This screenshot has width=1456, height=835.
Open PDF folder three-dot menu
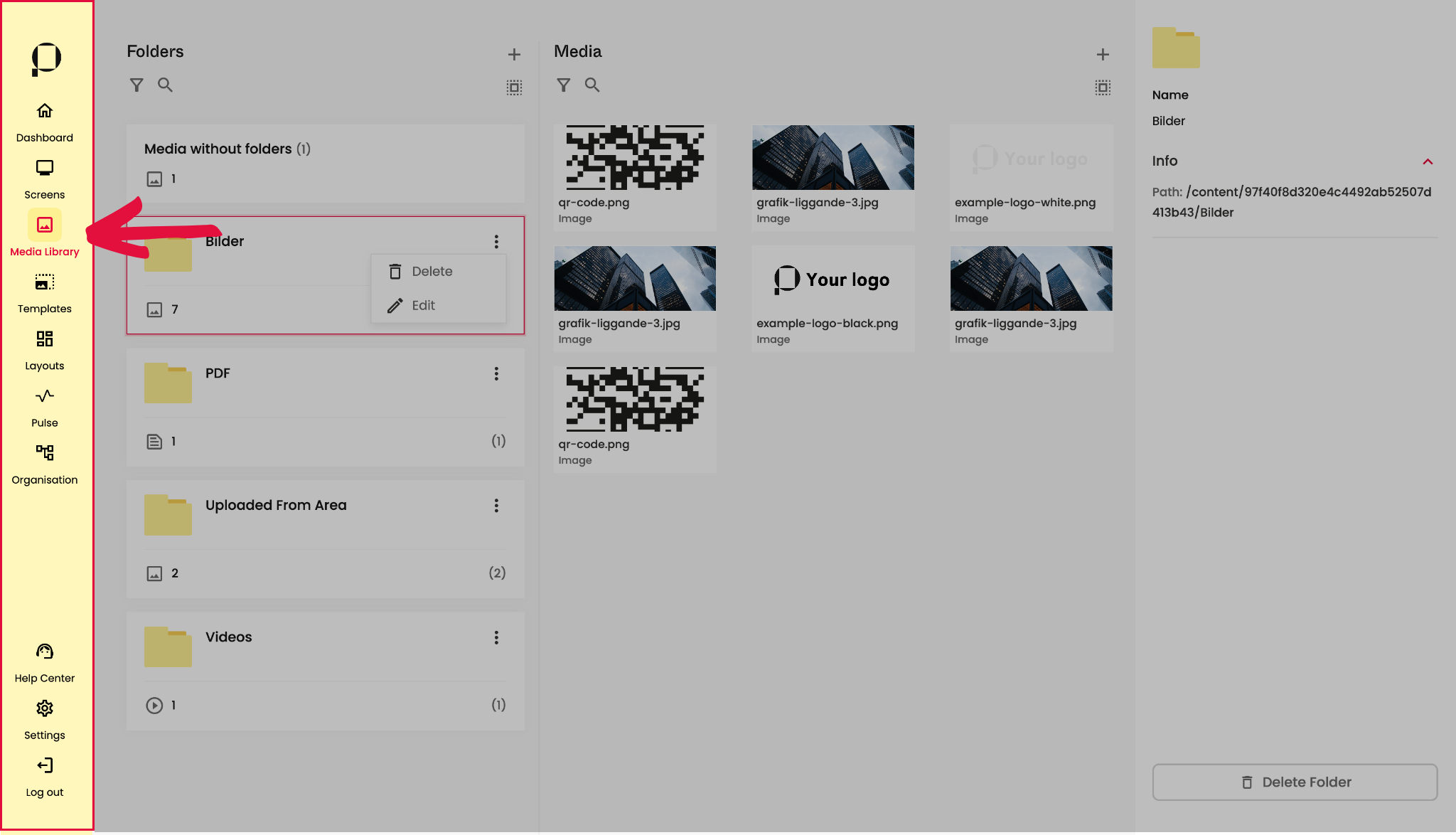pyautogui.click(x=496, y=374)
